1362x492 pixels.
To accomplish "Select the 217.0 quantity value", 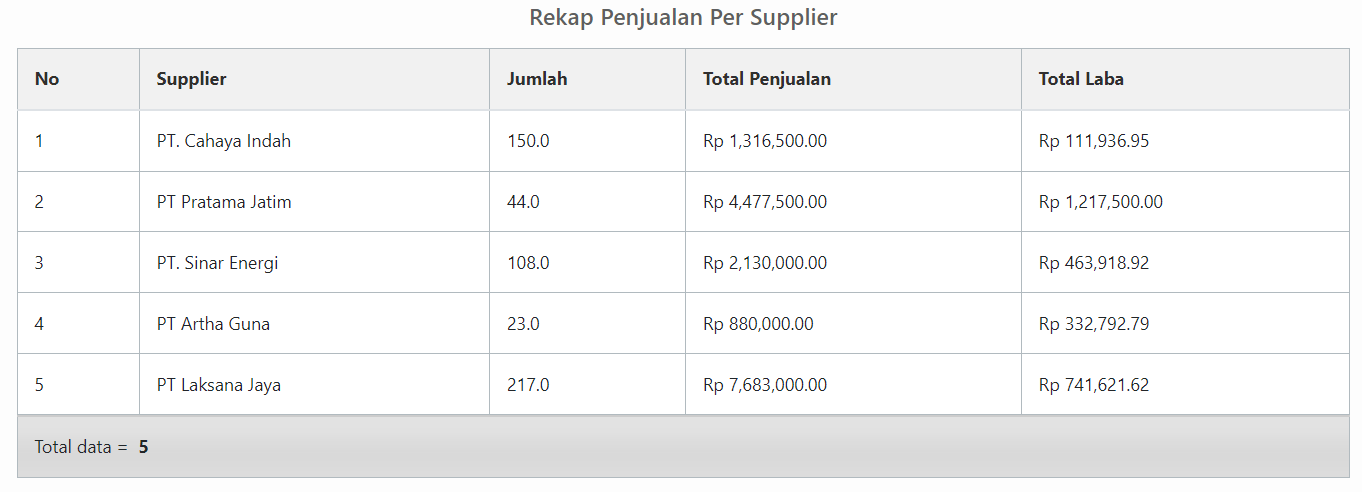I will click(x=528, y=385).
